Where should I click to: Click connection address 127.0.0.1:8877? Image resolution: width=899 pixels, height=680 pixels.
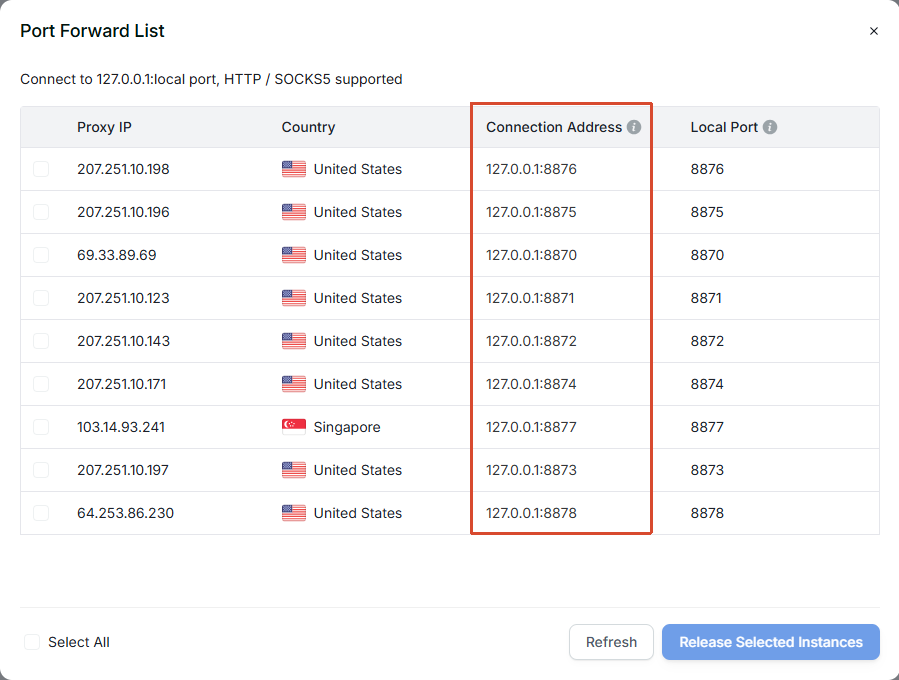tap(531, 427)
